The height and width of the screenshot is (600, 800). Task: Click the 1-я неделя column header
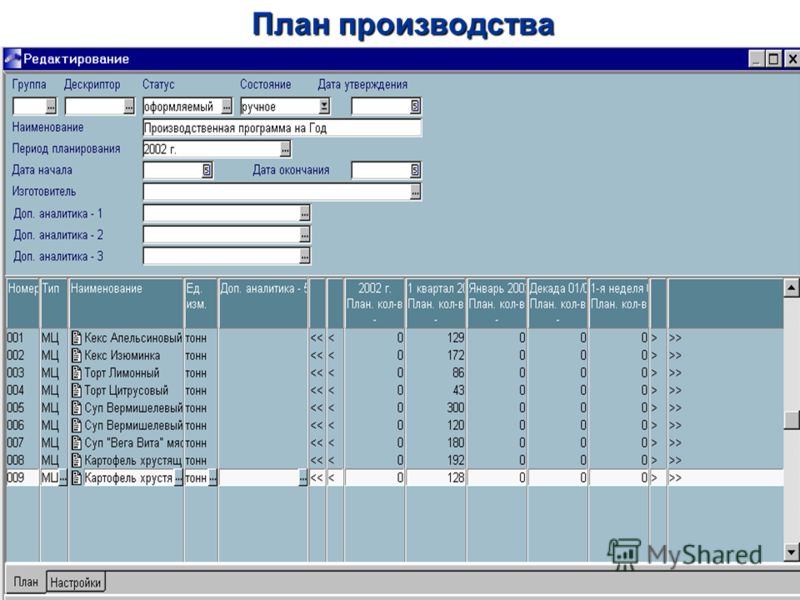coord(619,303)
